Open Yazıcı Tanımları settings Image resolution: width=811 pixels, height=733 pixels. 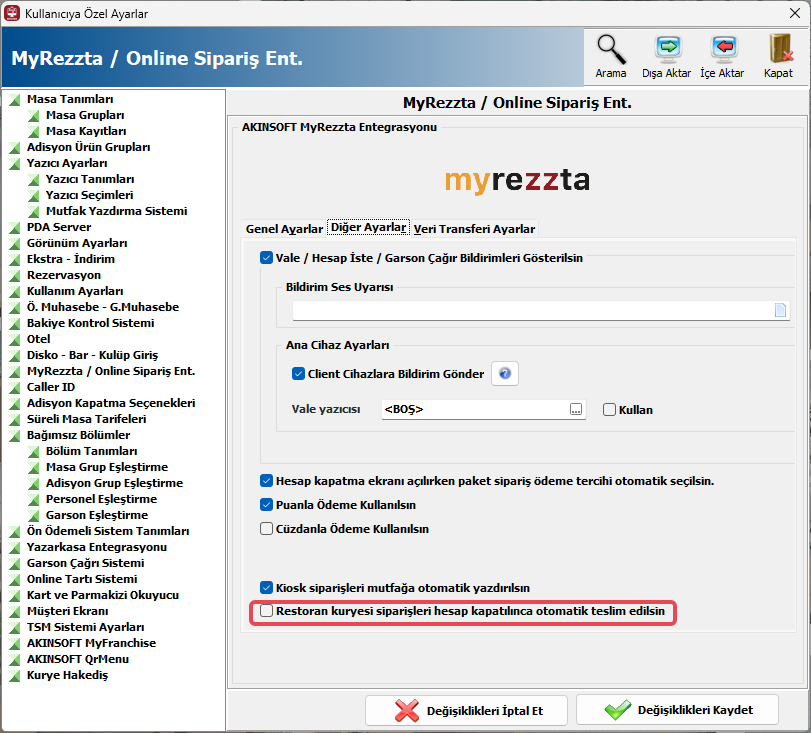point(90,179)
